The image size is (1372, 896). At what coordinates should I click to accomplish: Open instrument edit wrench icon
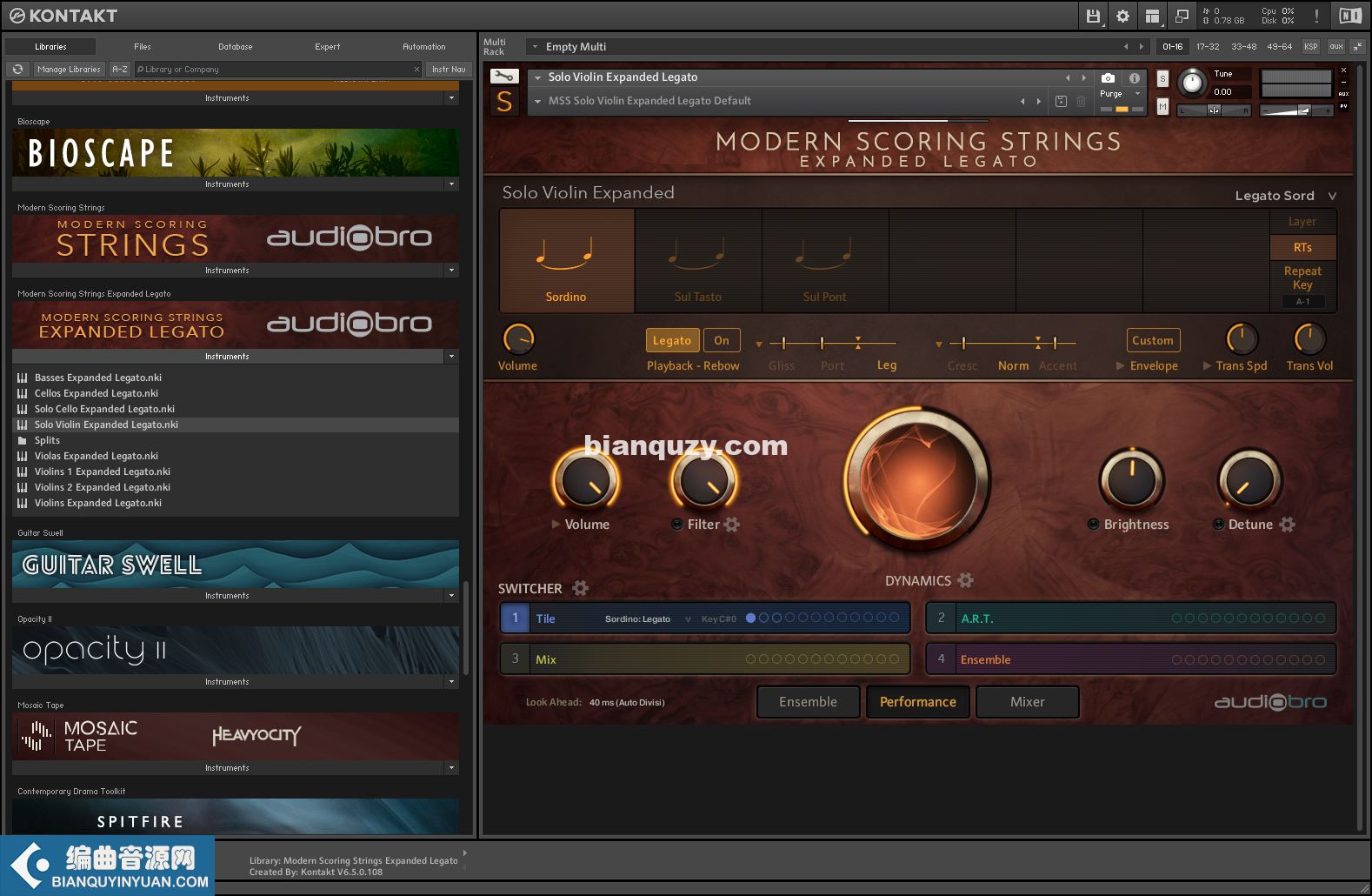pos(504,77)
